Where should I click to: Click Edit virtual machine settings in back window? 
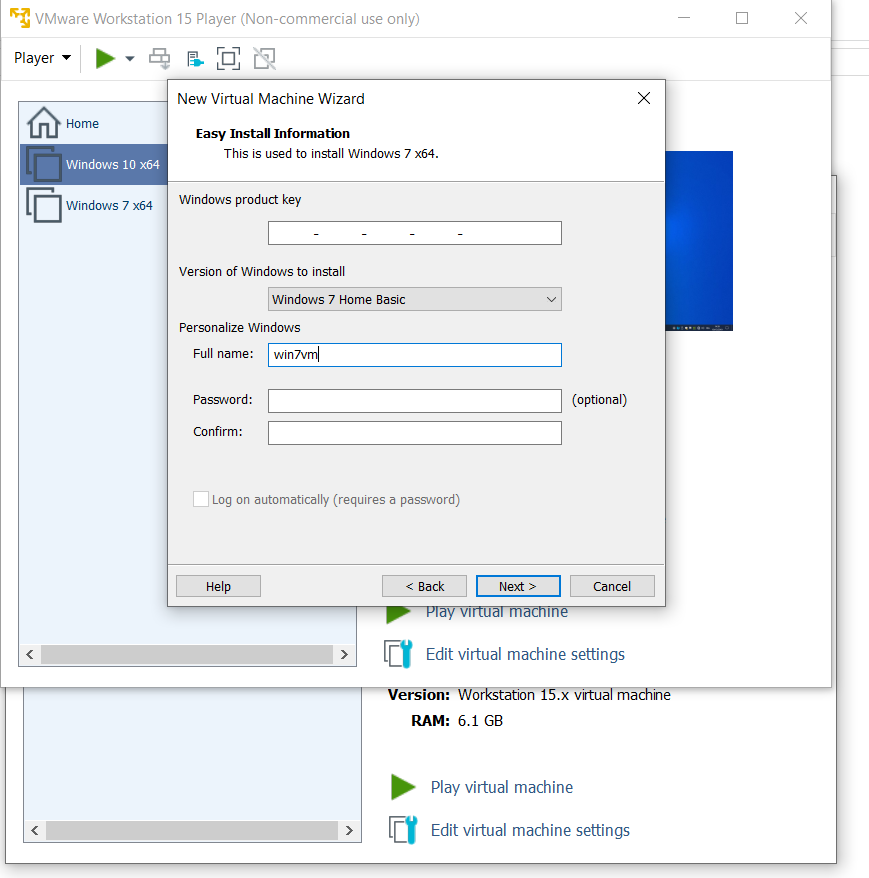[530, 830]
